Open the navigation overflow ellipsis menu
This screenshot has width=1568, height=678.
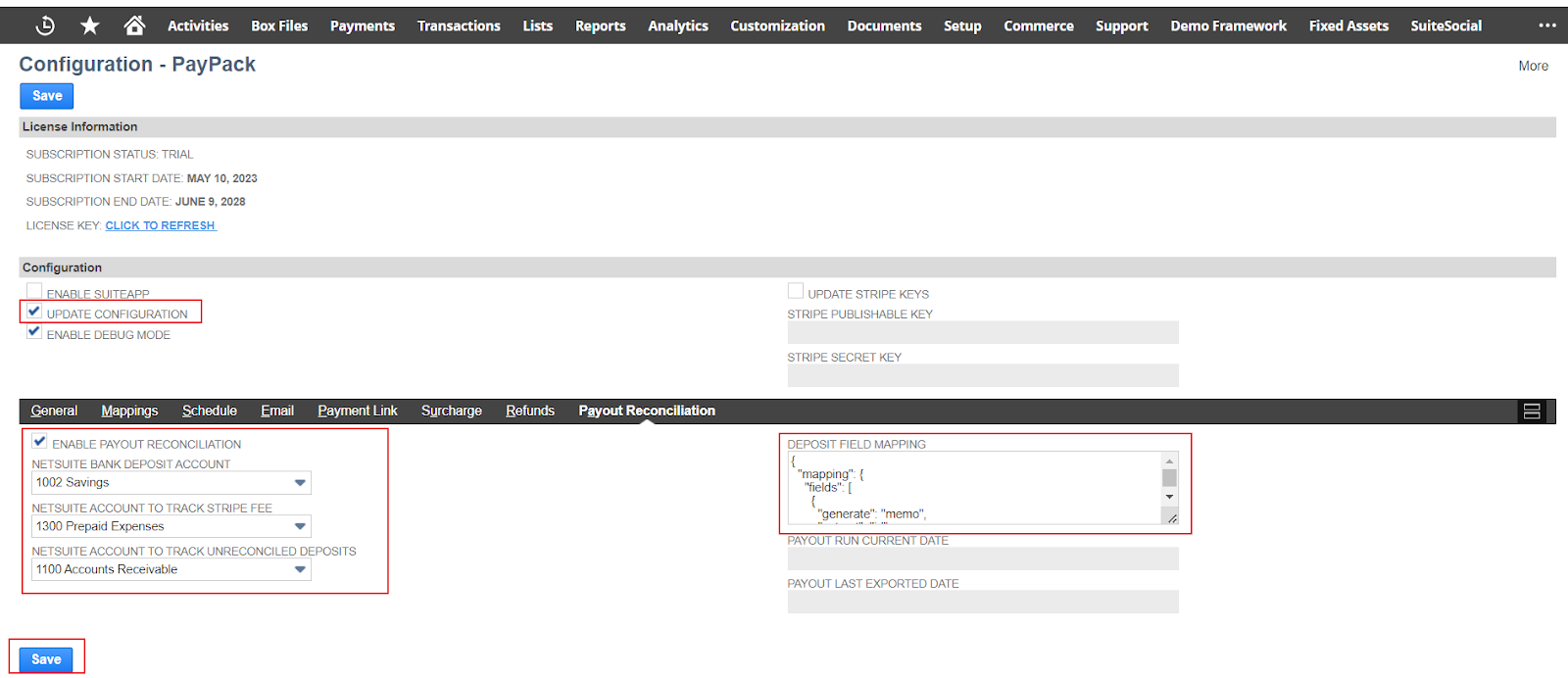click(1547, 25)
